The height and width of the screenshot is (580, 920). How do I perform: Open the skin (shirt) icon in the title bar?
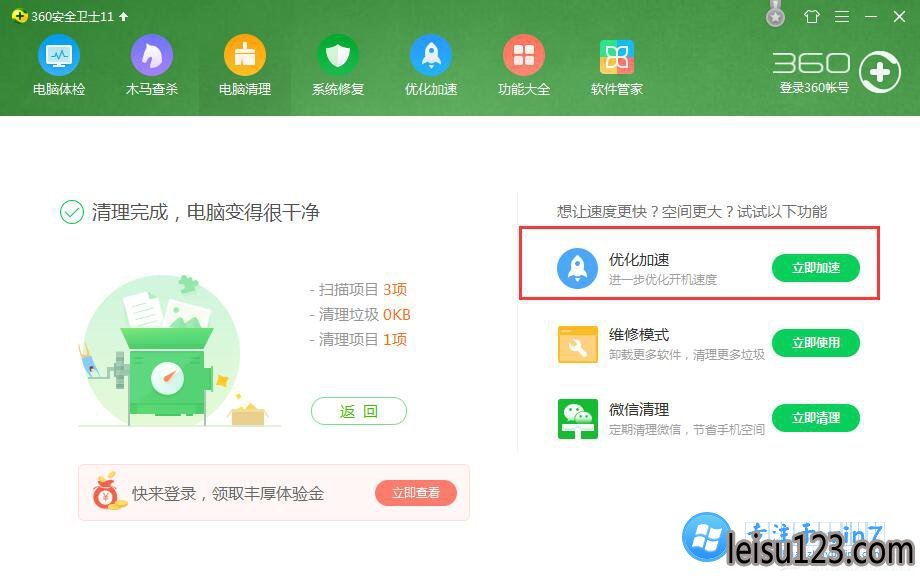pos(812,16)
